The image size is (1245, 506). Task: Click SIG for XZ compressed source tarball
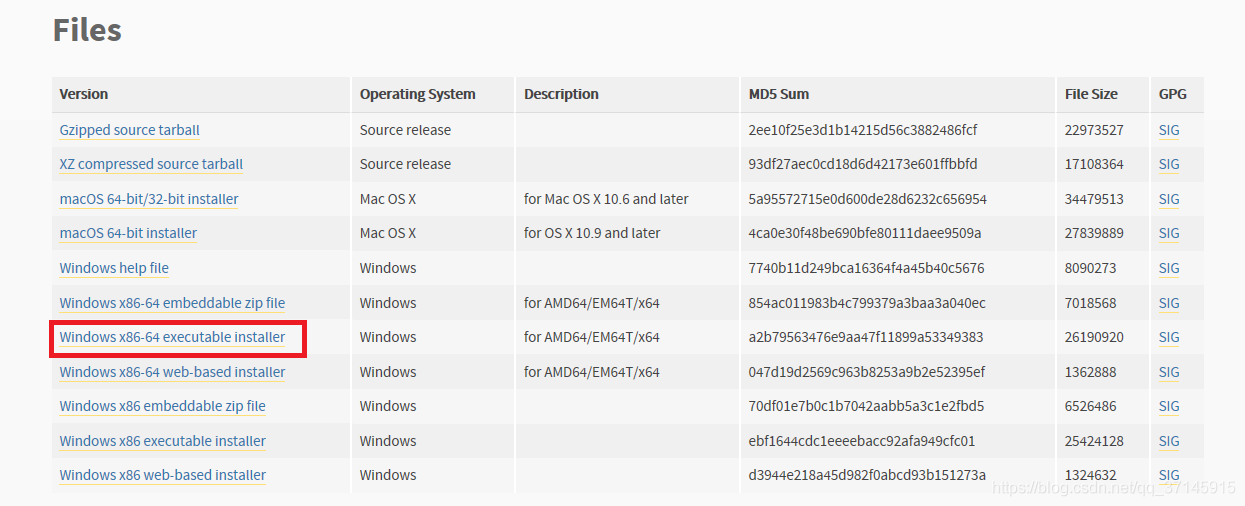tap(1169, 164)
